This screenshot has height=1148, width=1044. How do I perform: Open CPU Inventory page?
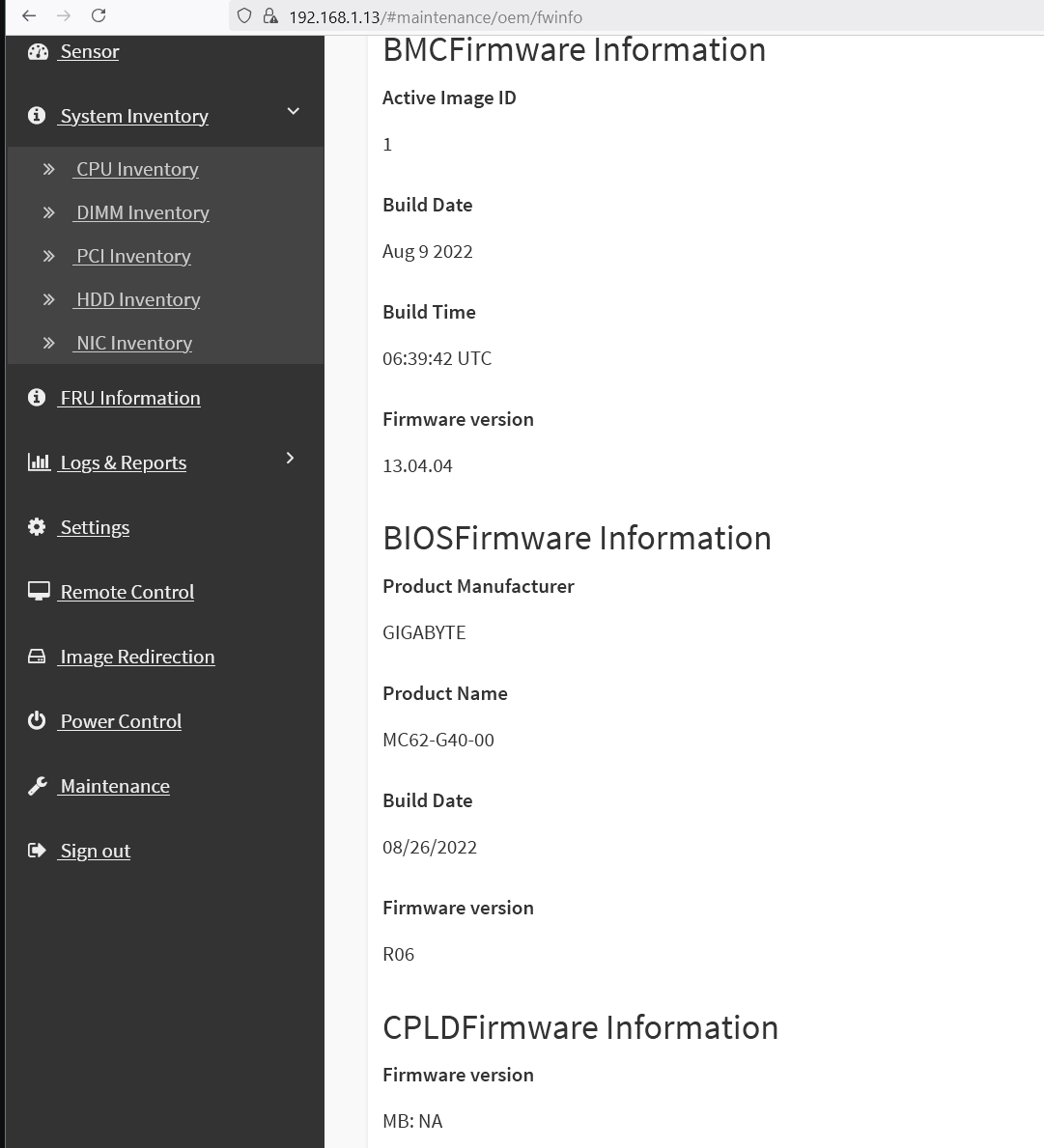coord(137,169)
